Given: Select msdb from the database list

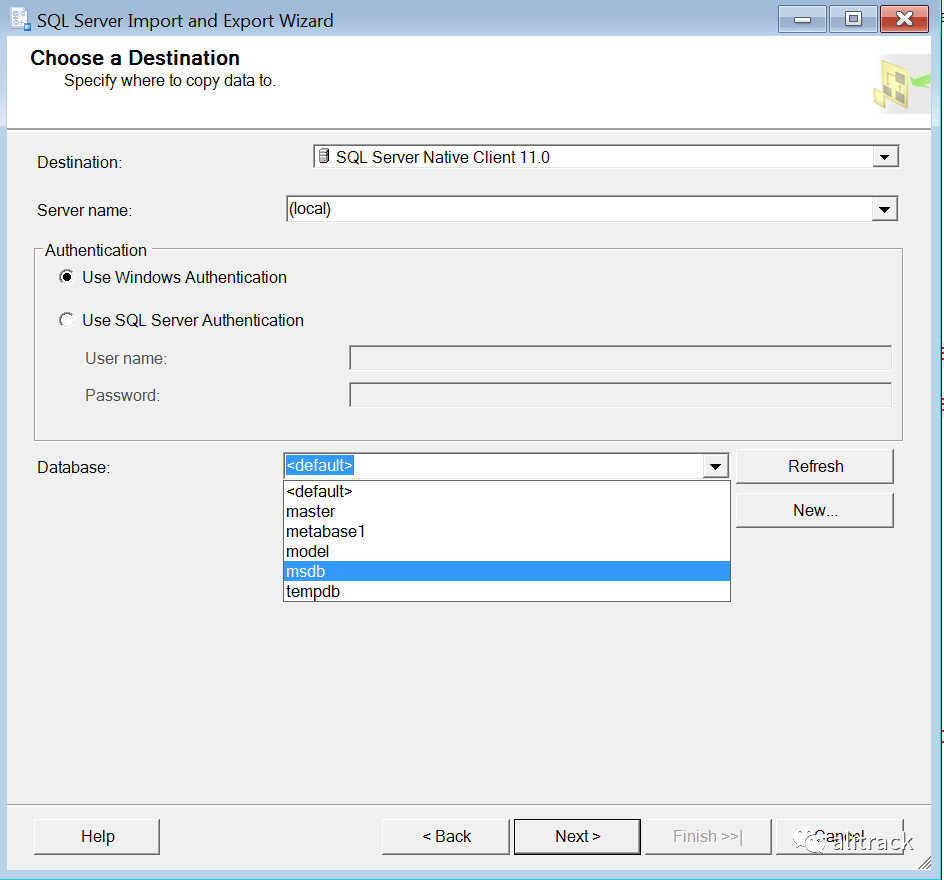Looking at the screenshot, I should [506, 571].
